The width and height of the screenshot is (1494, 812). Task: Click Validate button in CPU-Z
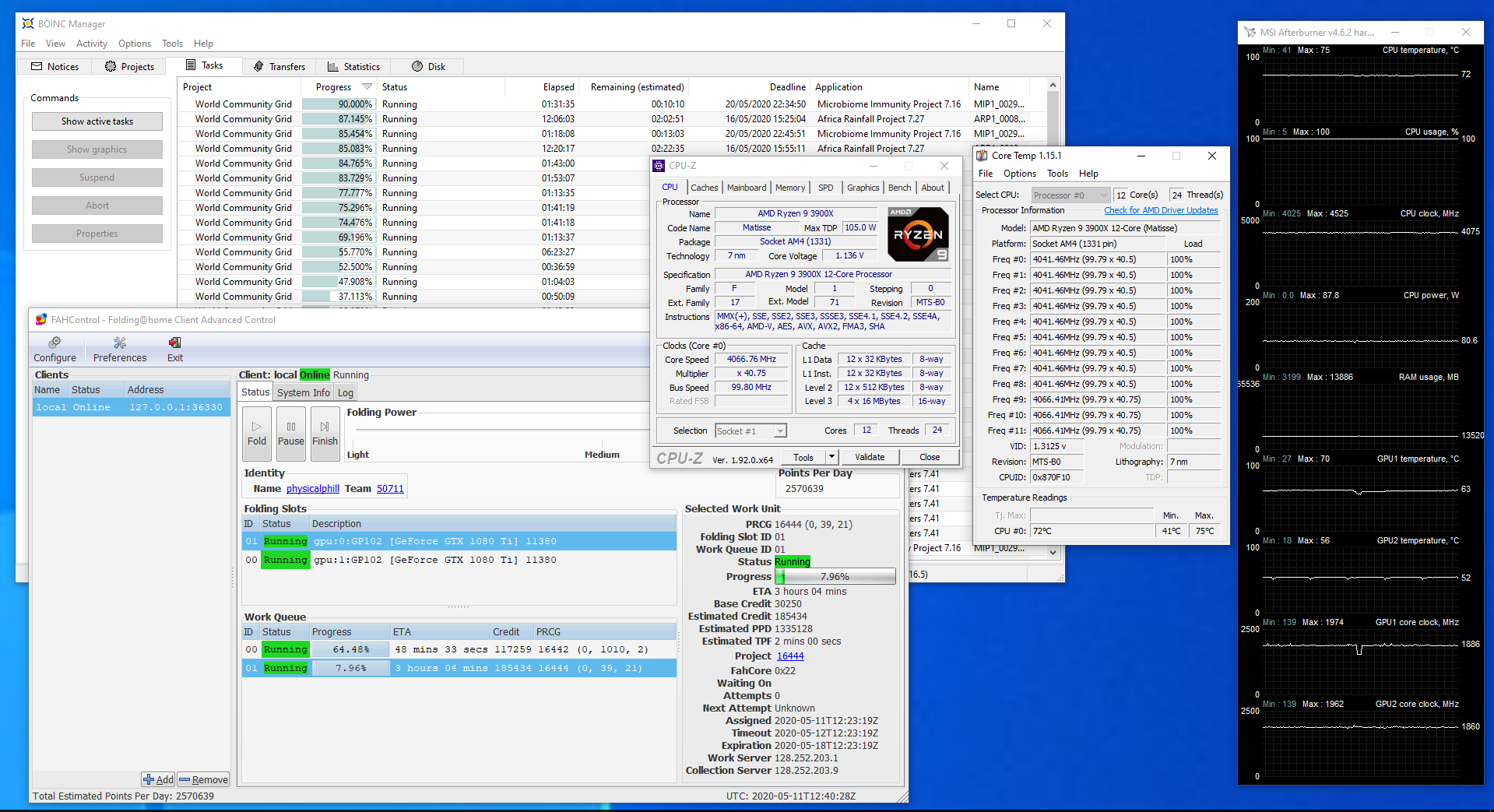[x=870, y=457]
